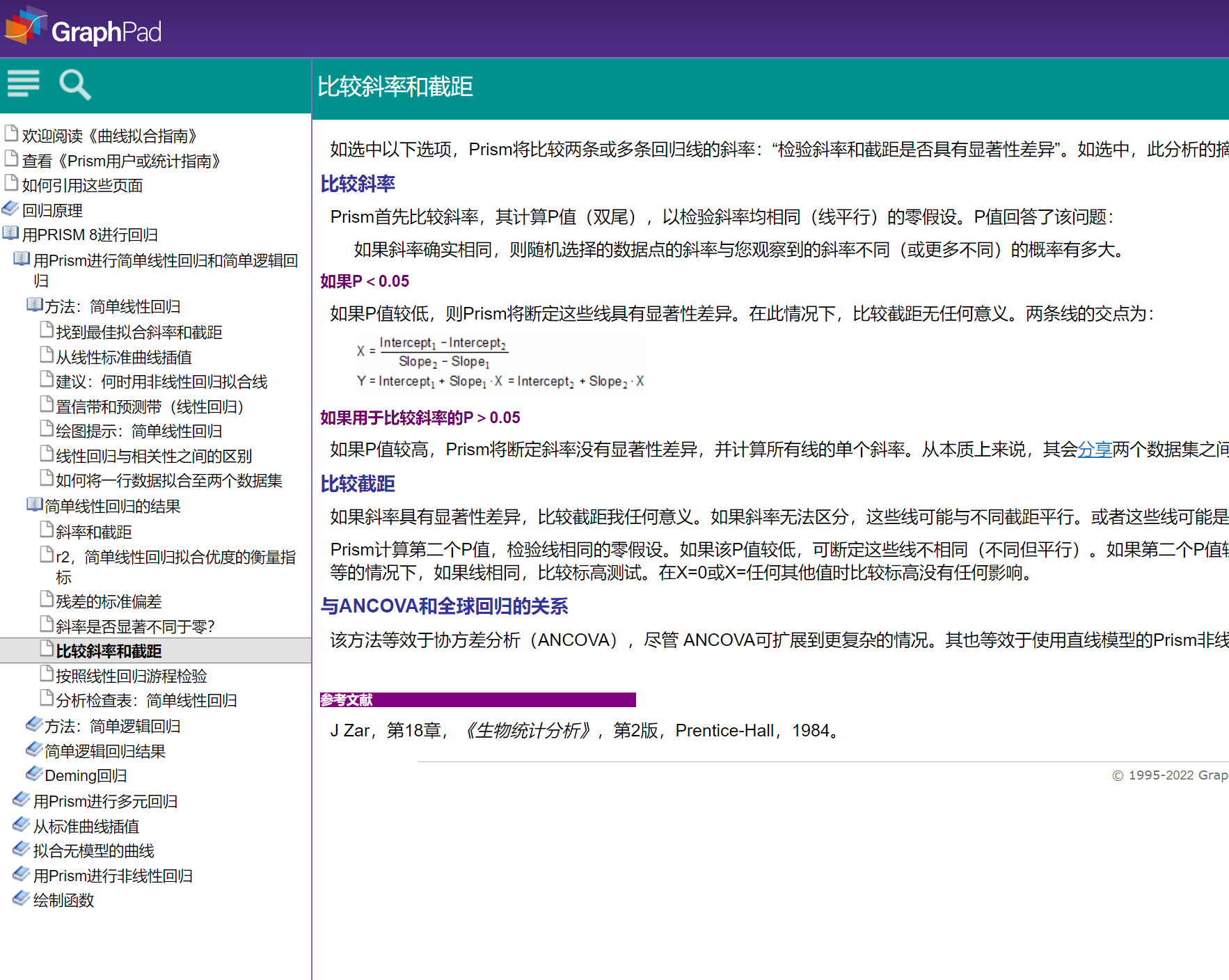This screenshot has height=980, width=1229.
Task: Click book icon beside 用Prism进行非线性回归
Action: point(22,874)
